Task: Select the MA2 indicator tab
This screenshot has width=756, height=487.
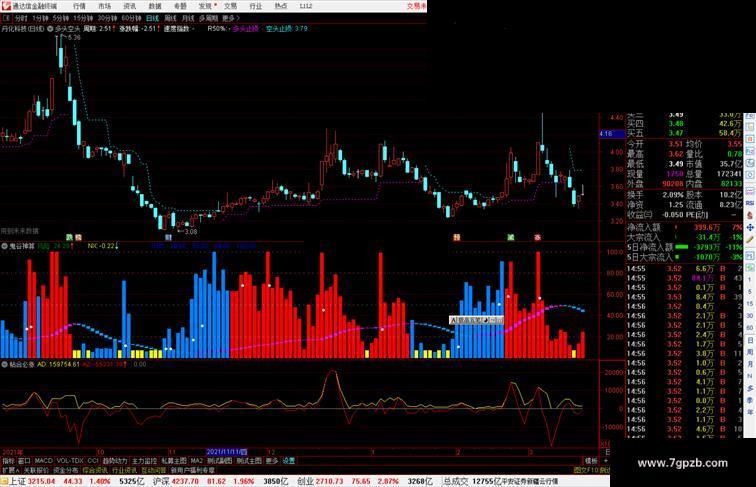Action: [x=197, y=461]
